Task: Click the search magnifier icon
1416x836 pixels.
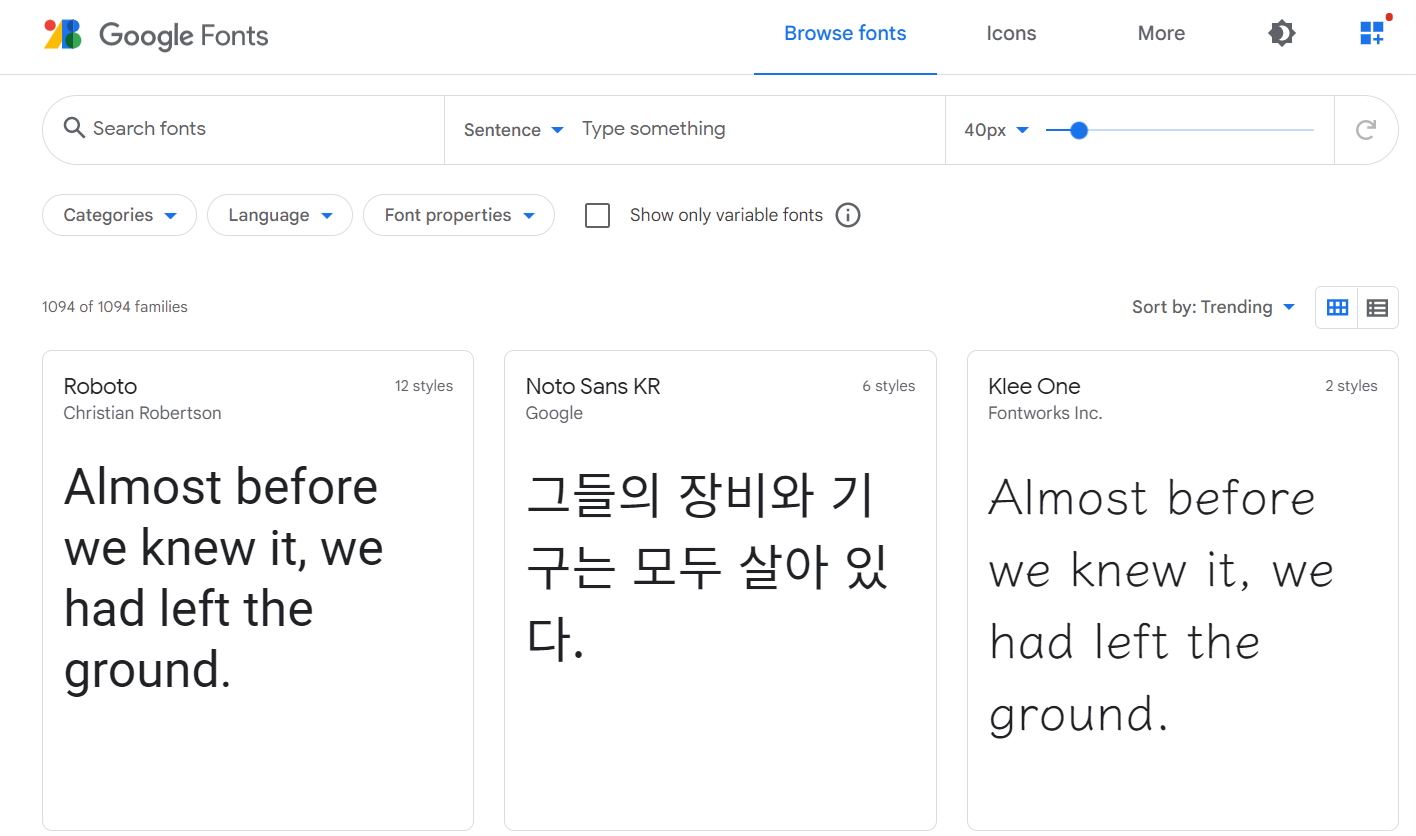Action: 73,128
